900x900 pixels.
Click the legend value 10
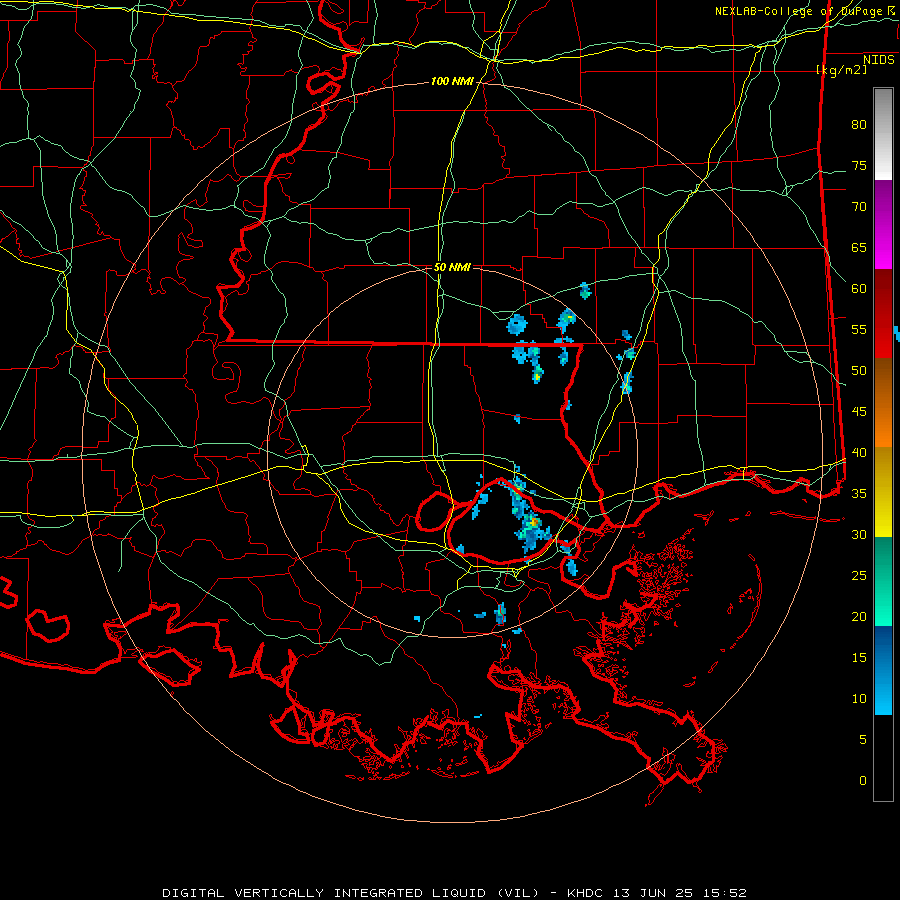pyautogui.click(x=859, y=699)
